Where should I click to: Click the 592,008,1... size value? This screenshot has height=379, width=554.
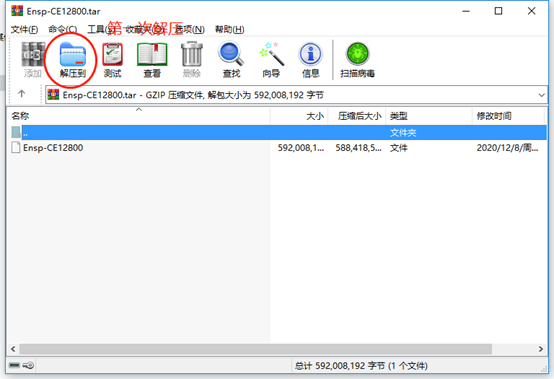[x=301, y=148]
